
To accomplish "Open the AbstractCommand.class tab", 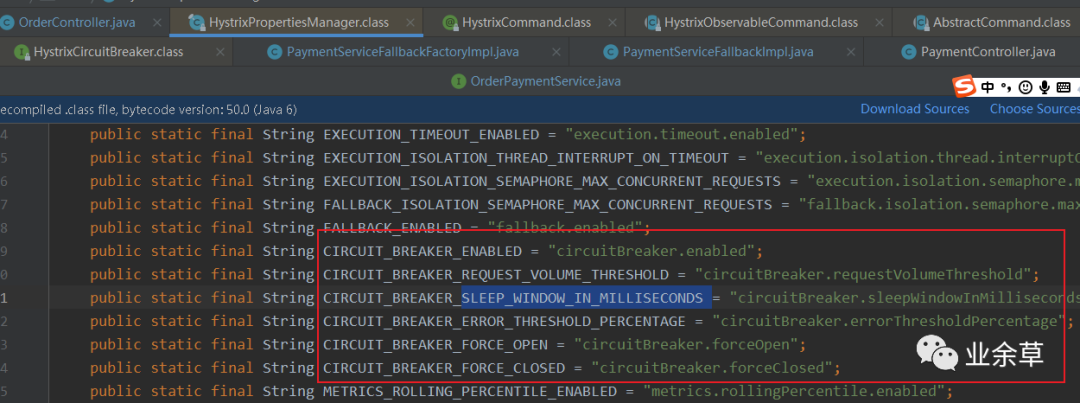I will click(x=1001, y=23).
